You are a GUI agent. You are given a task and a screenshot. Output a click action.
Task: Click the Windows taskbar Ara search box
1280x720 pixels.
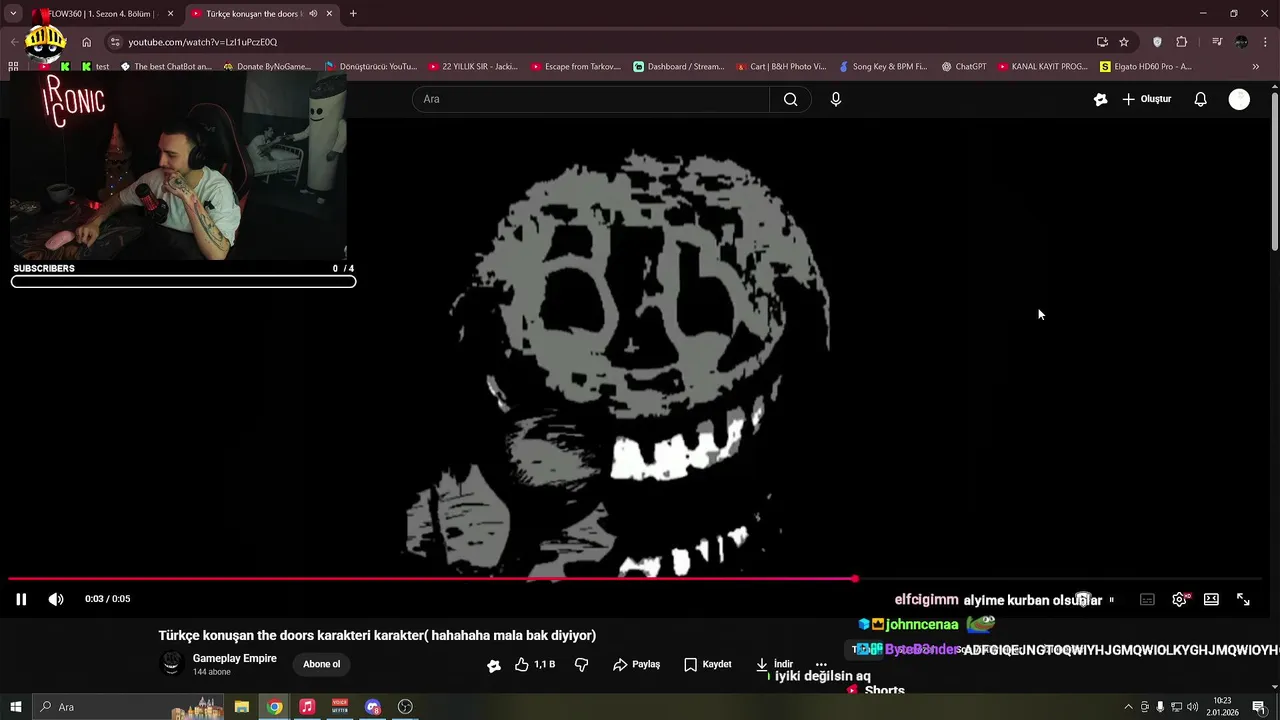coord(128,707)
